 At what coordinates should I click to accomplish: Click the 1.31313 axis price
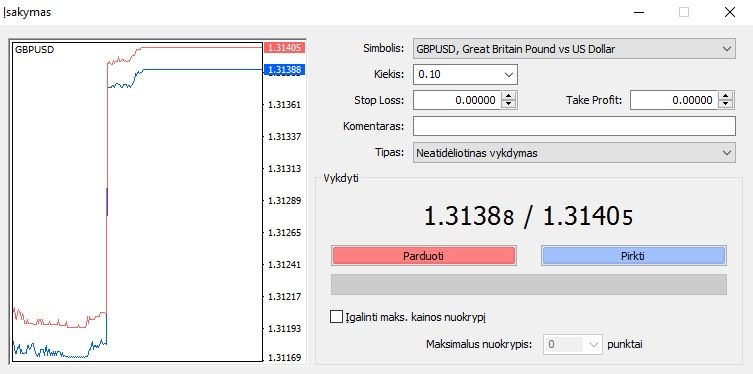coord(284,169)
